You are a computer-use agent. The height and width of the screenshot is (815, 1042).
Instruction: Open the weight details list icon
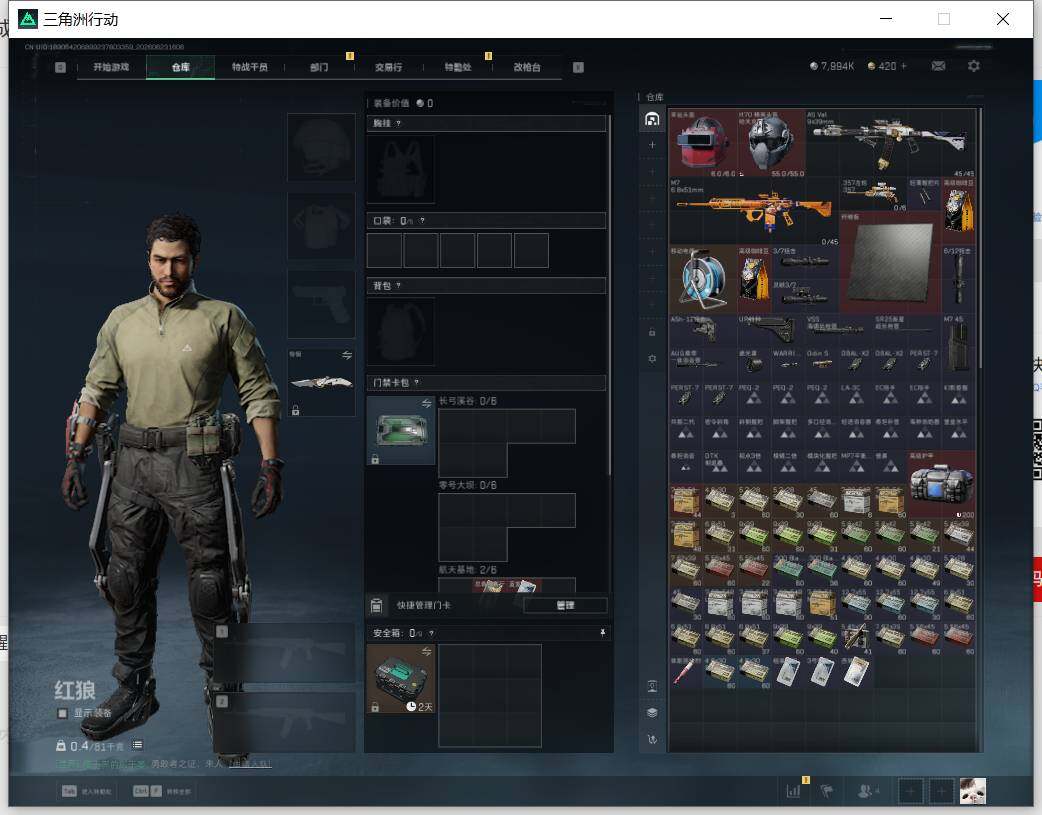point(137,745)
